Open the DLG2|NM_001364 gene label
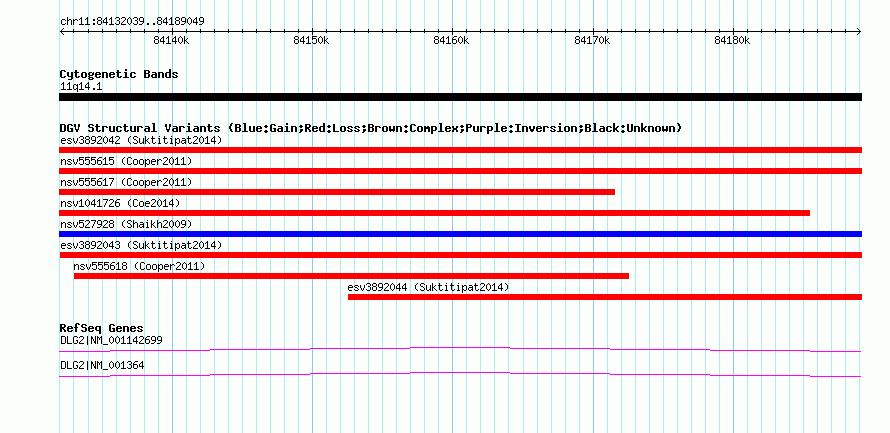This screenshot has width=890, height=433. click(102, 365)
